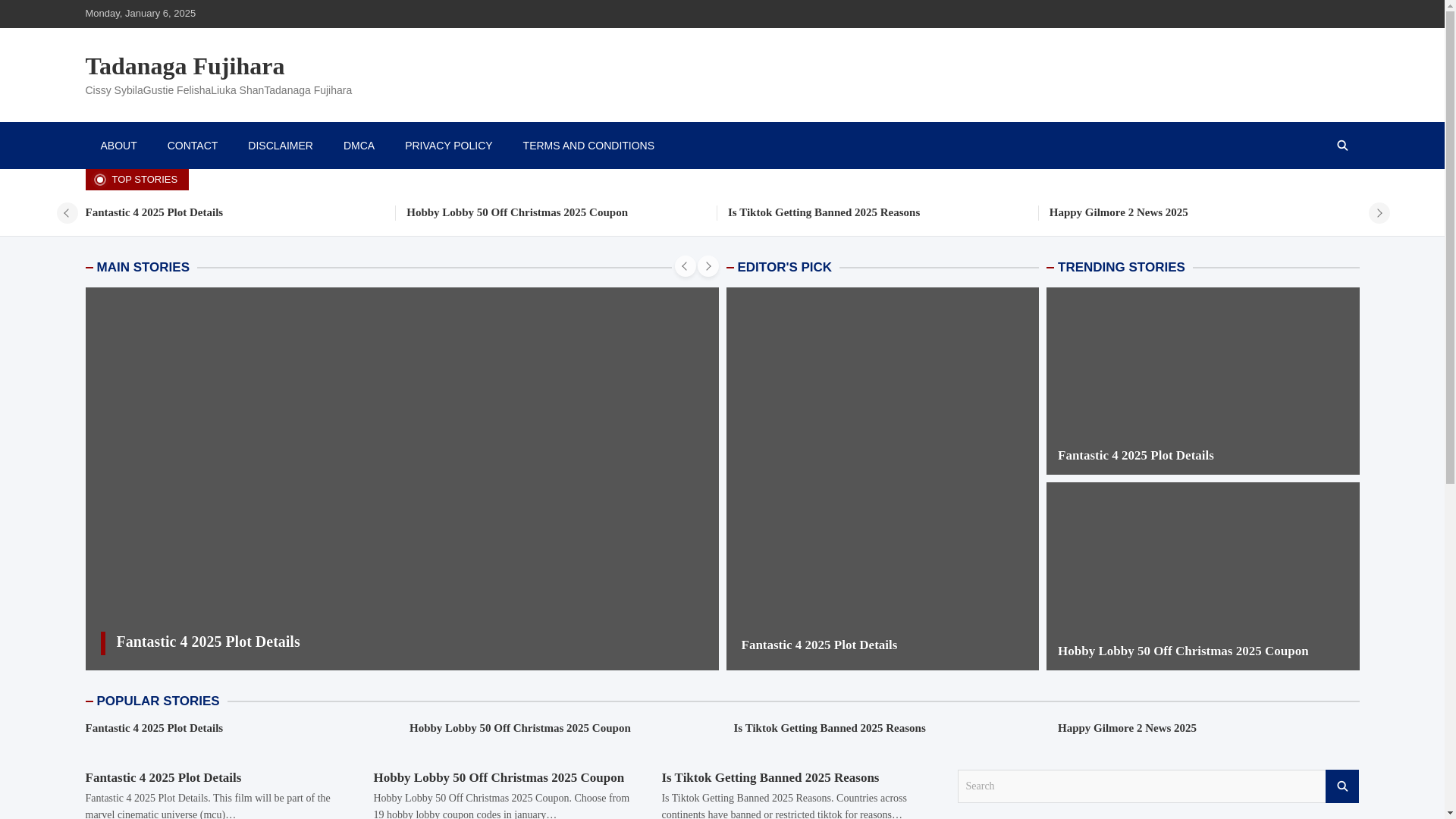Image resolution: width=1456 pixels, height=819 pixels.
Task: Go to previous main story slide
Action: [x=686, y=266]
